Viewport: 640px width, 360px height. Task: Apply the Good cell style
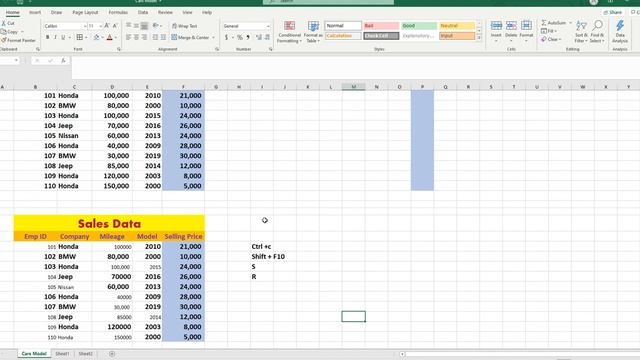pyautogui.click(x=419, y=26)
